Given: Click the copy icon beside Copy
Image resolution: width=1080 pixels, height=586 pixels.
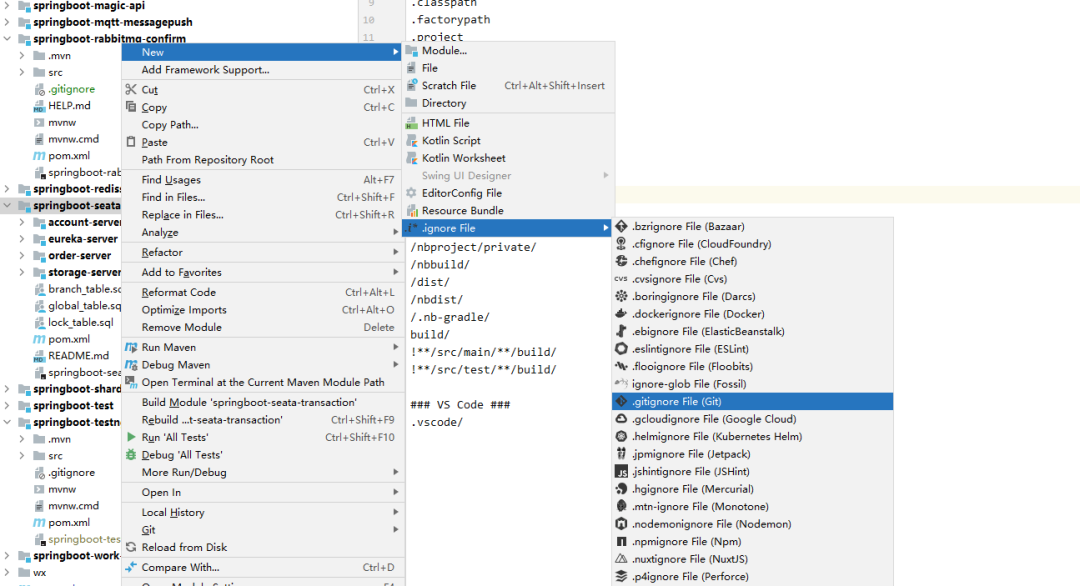Looking at the screenshot, I should pos(131,107).
